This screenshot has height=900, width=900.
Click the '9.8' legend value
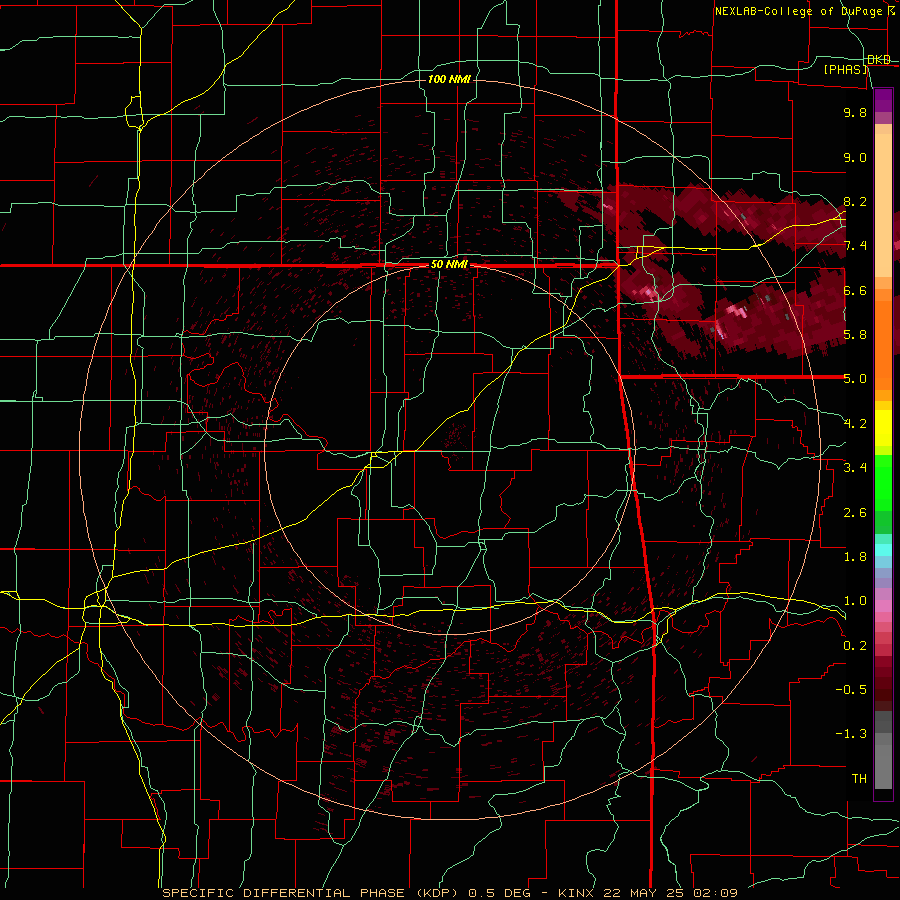pyautogui.click(x=855, y=112)
